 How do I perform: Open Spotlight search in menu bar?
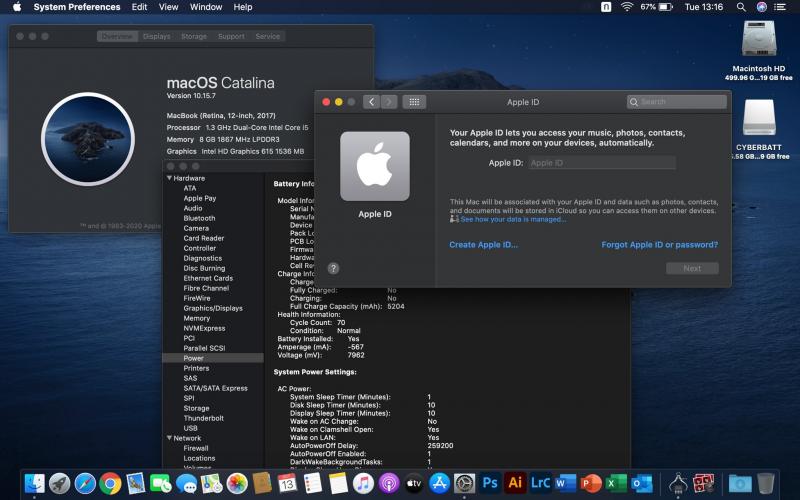(741, 7)
